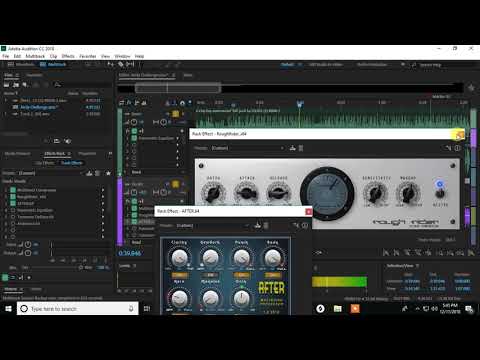Toggle power for Parametric Equalizer rack slot
Image resolution: width=480 pixels, height=360 pixels.
click(13, 210)
